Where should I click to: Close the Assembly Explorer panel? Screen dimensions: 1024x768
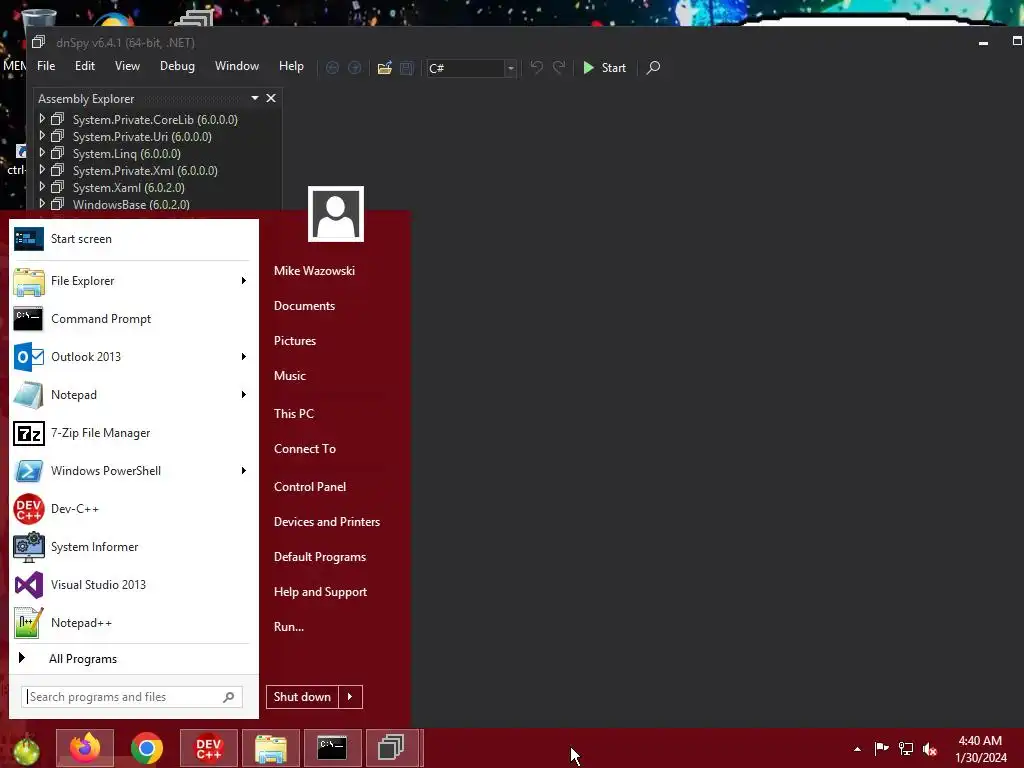point(271,98)
